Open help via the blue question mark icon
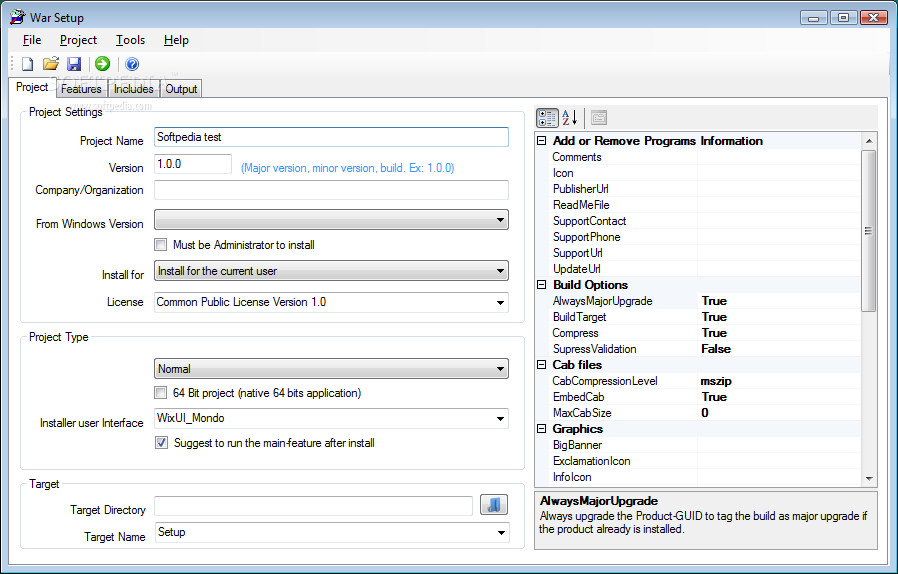 132,64
